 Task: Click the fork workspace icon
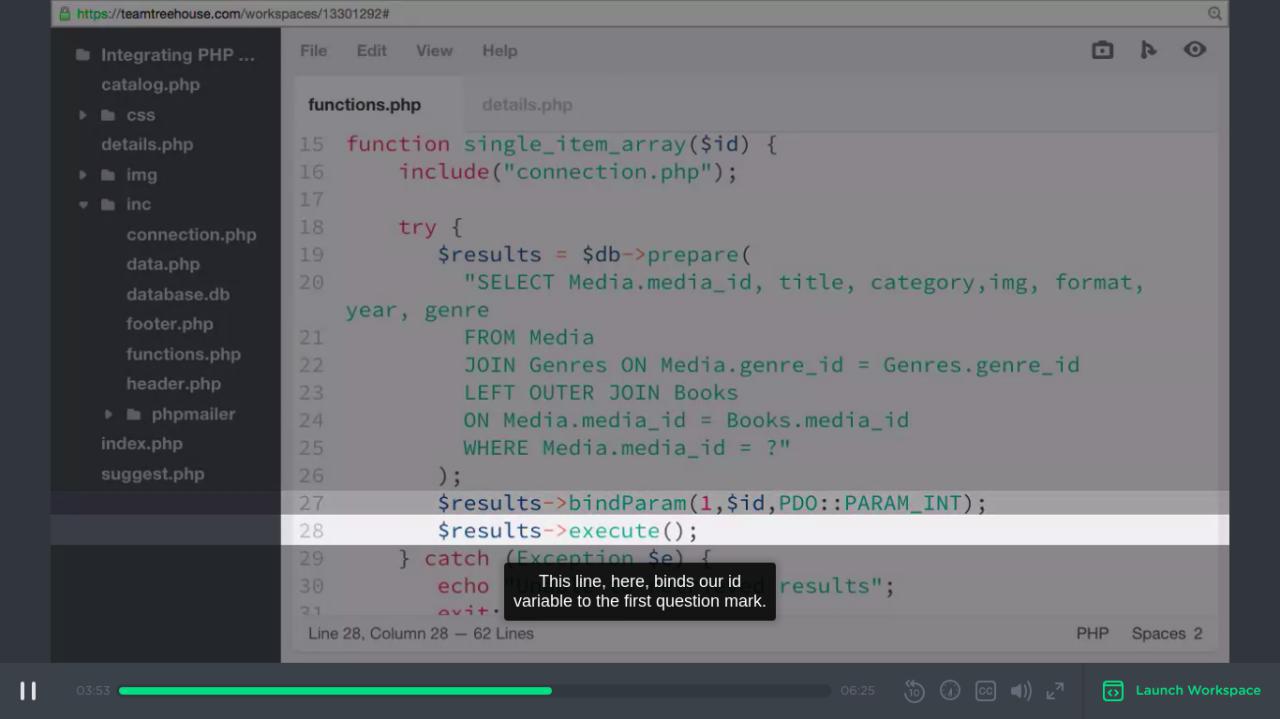[1148, 50]
